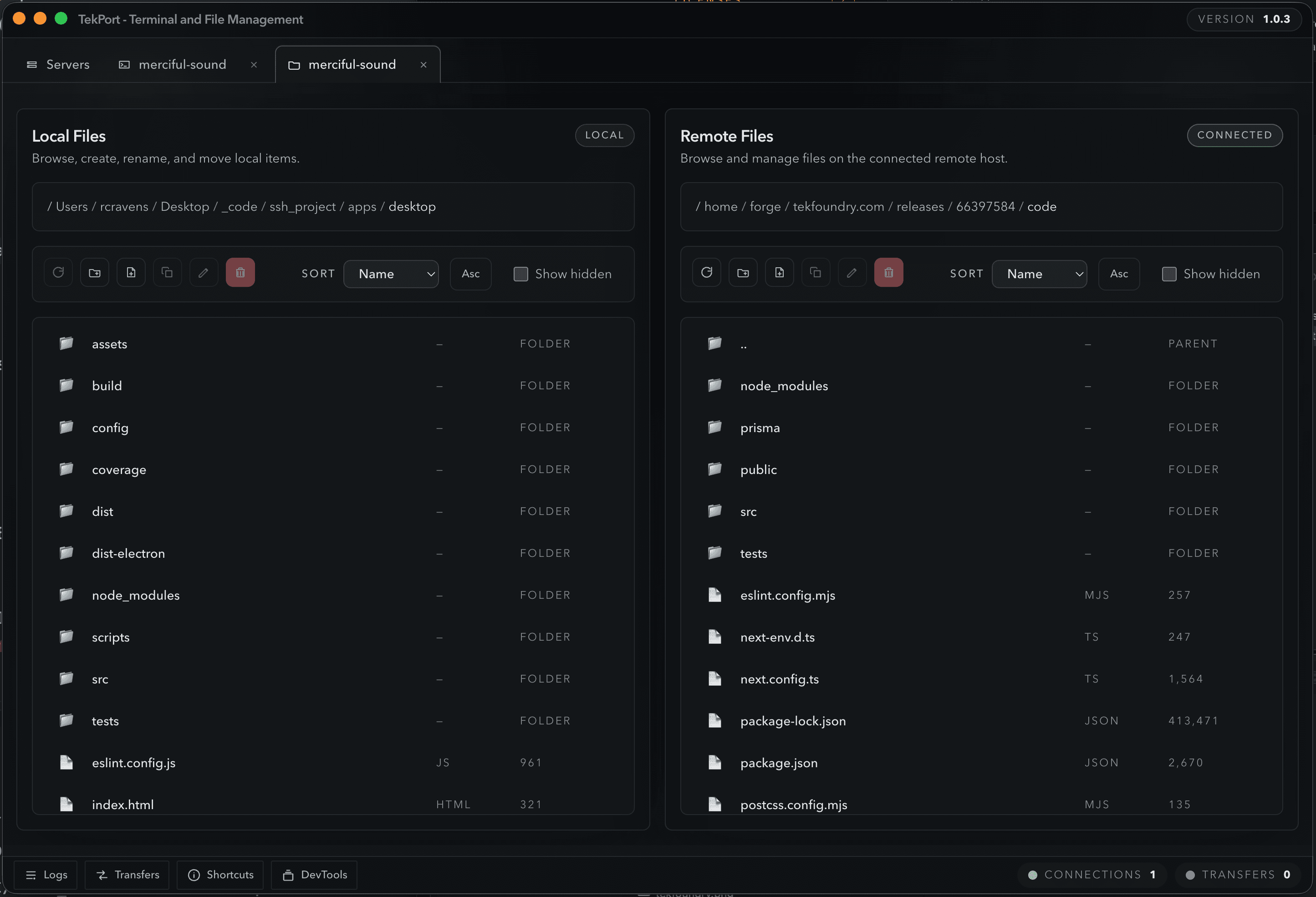Viewport: 1316px width, 897px height.
Task: Open the DevTools panel
Action: (314, 875)
